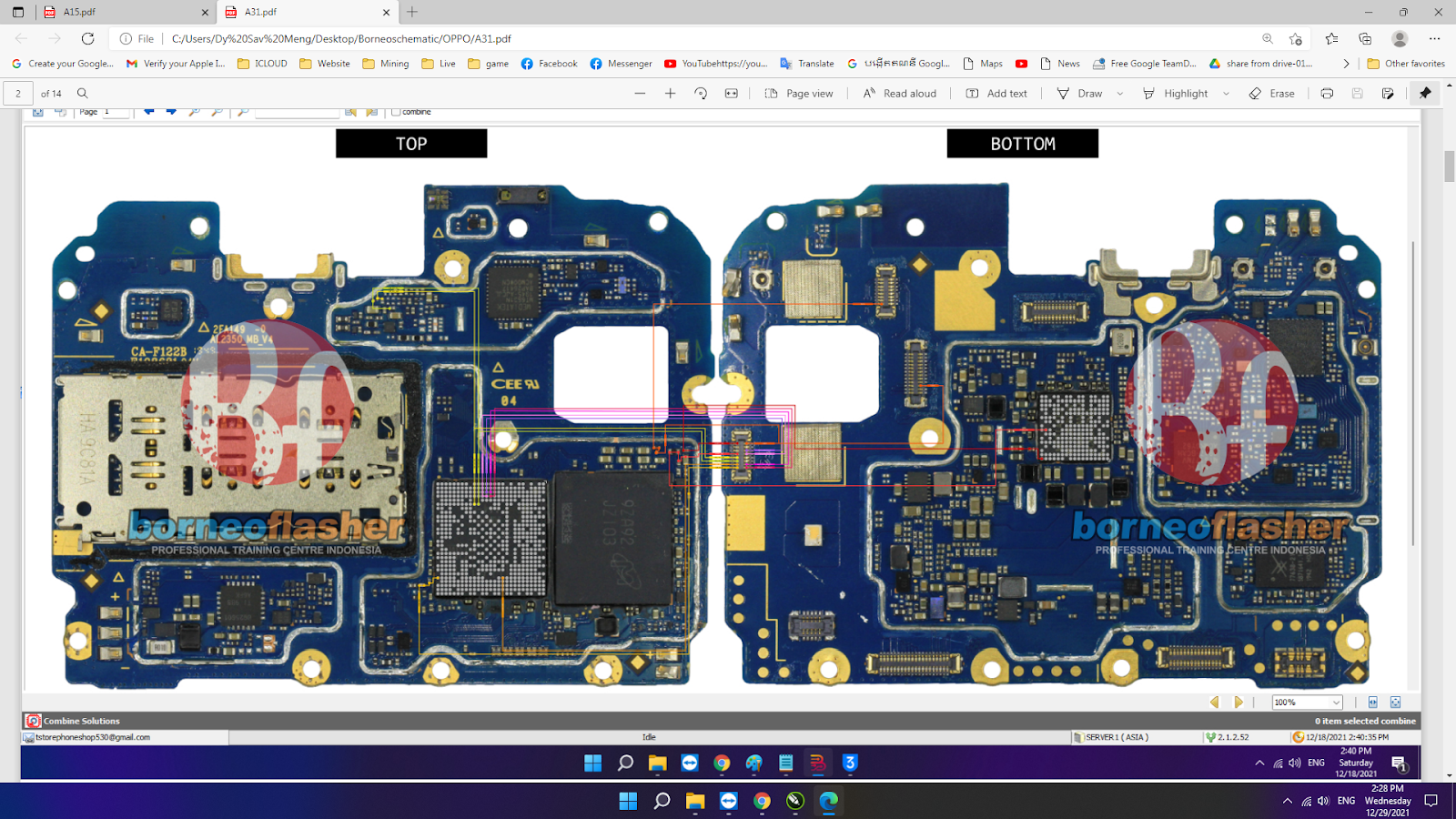Click the PDF page number field
The image size is (1456, 819).
click(18, 93)
